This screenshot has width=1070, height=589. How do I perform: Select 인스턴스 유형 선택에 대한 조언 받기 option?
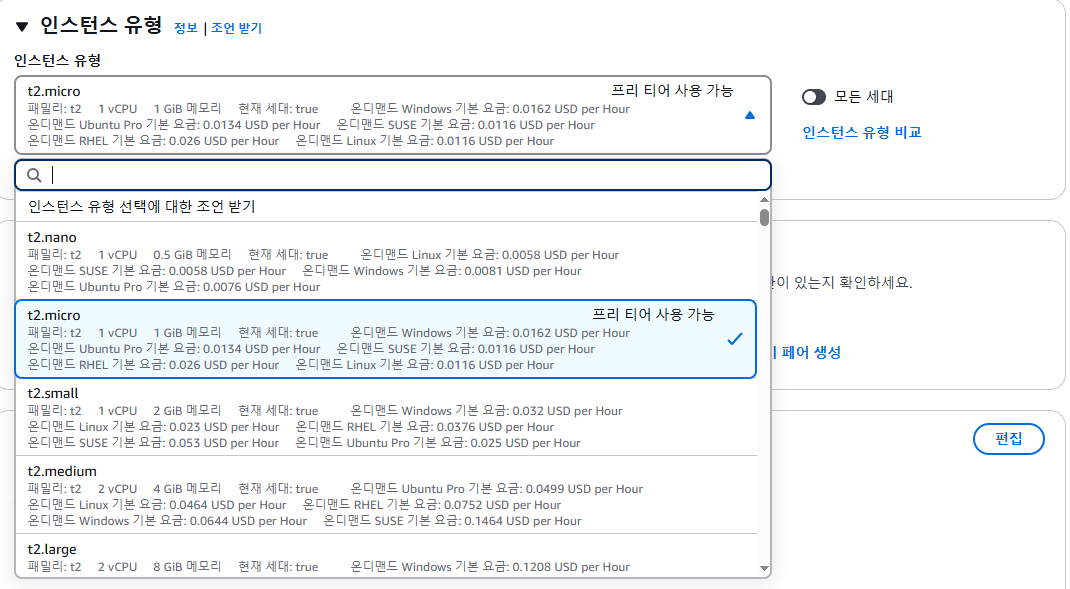(386, 206)
